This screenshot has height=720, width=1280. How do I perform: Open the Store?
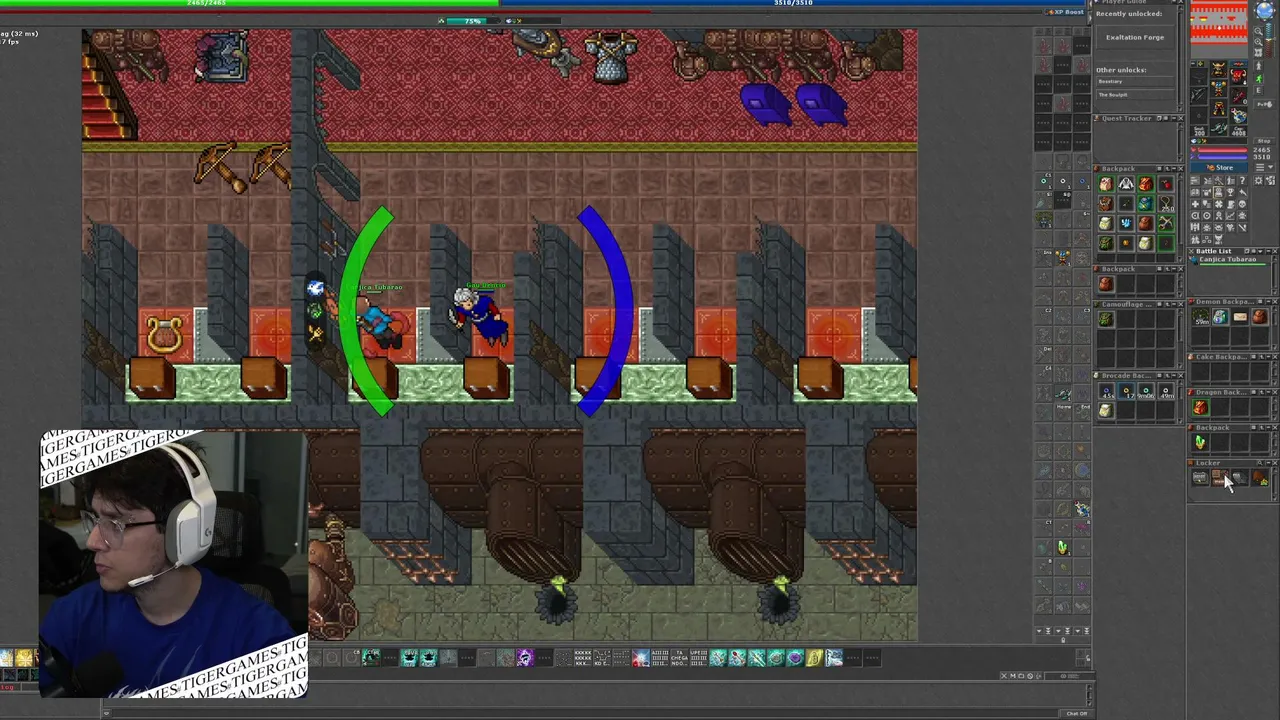[1220, 168]
